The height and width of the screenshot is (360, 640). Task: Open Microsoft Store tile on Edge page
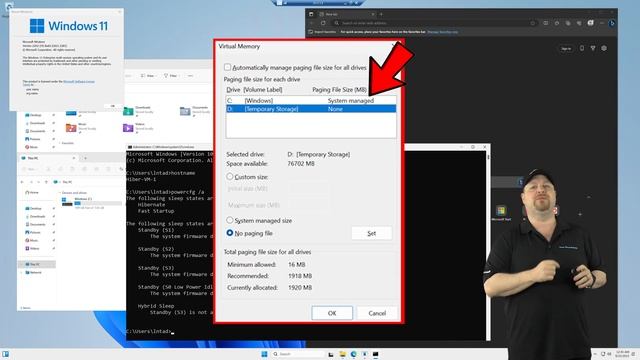click(501, 213)
